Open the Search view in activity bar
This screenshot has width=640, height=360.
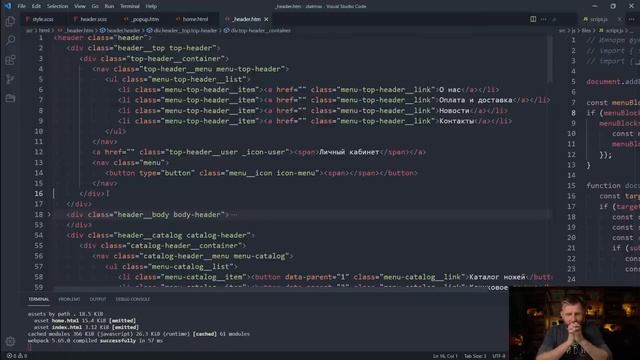click(x=10, y=40)
